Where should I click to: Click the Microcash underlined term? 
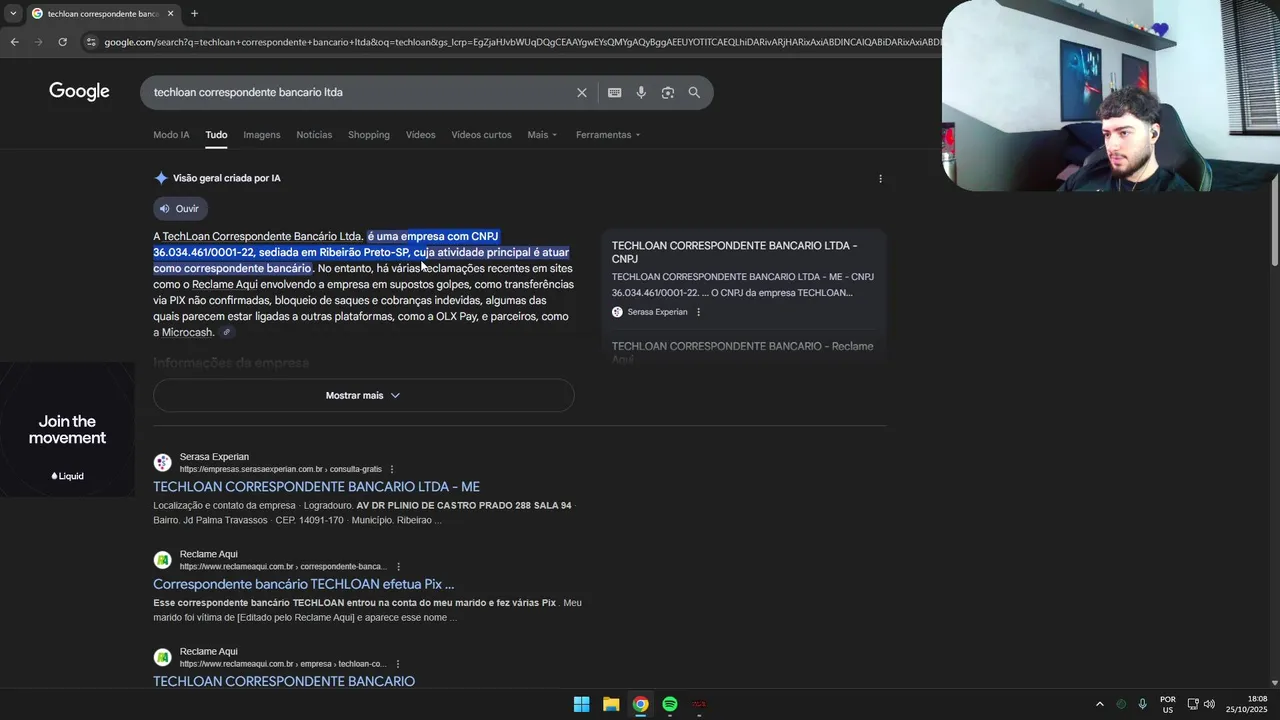point(187,332)
